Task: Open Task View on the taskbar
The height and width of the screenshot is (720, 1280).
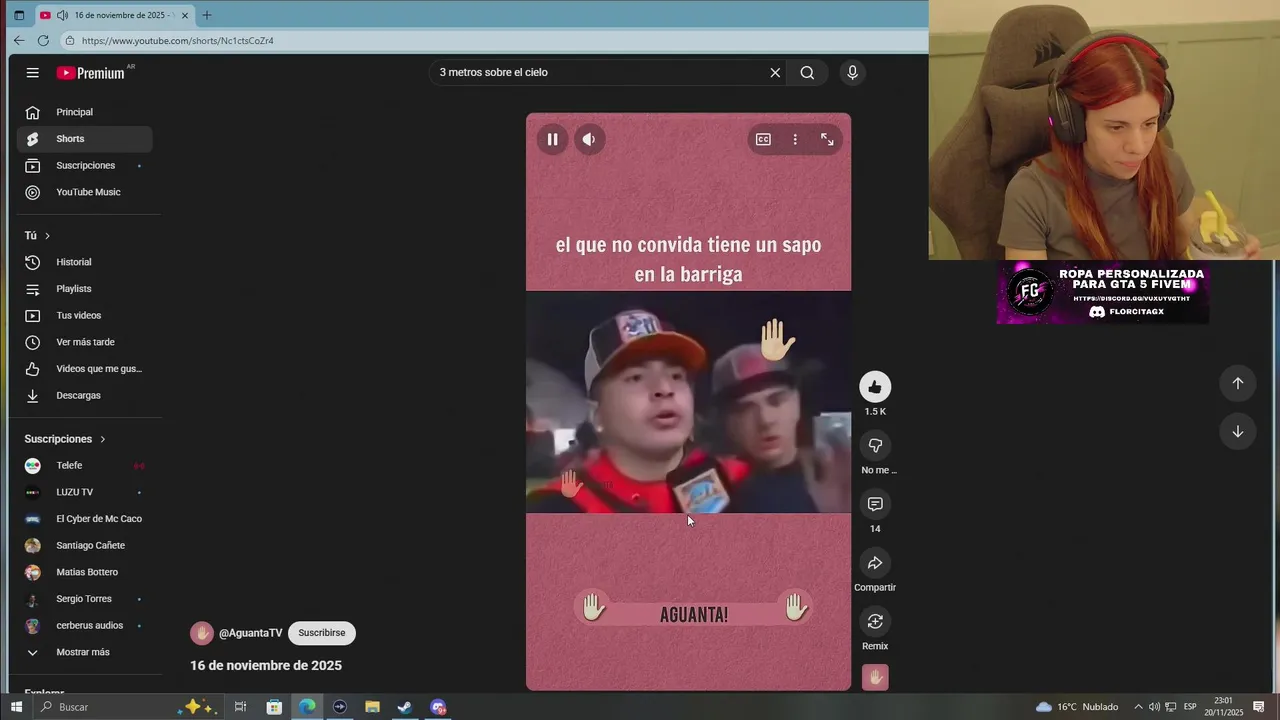Action: click(241, 707)
